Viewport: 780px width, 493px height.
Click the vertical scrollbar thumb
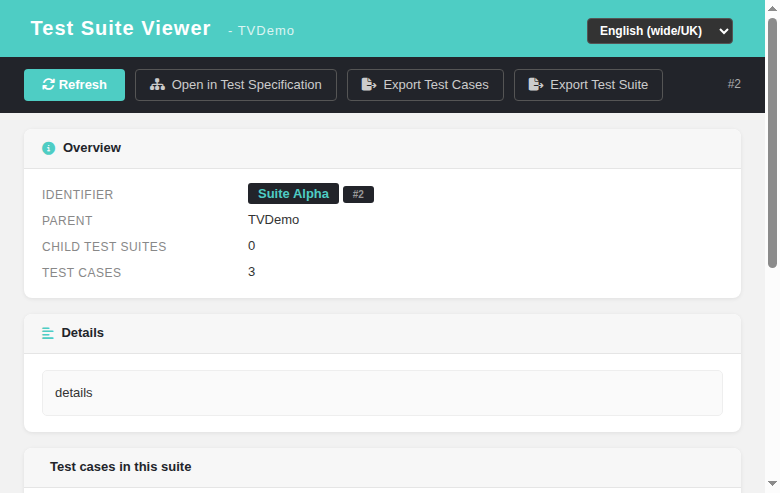click(773, 143)
